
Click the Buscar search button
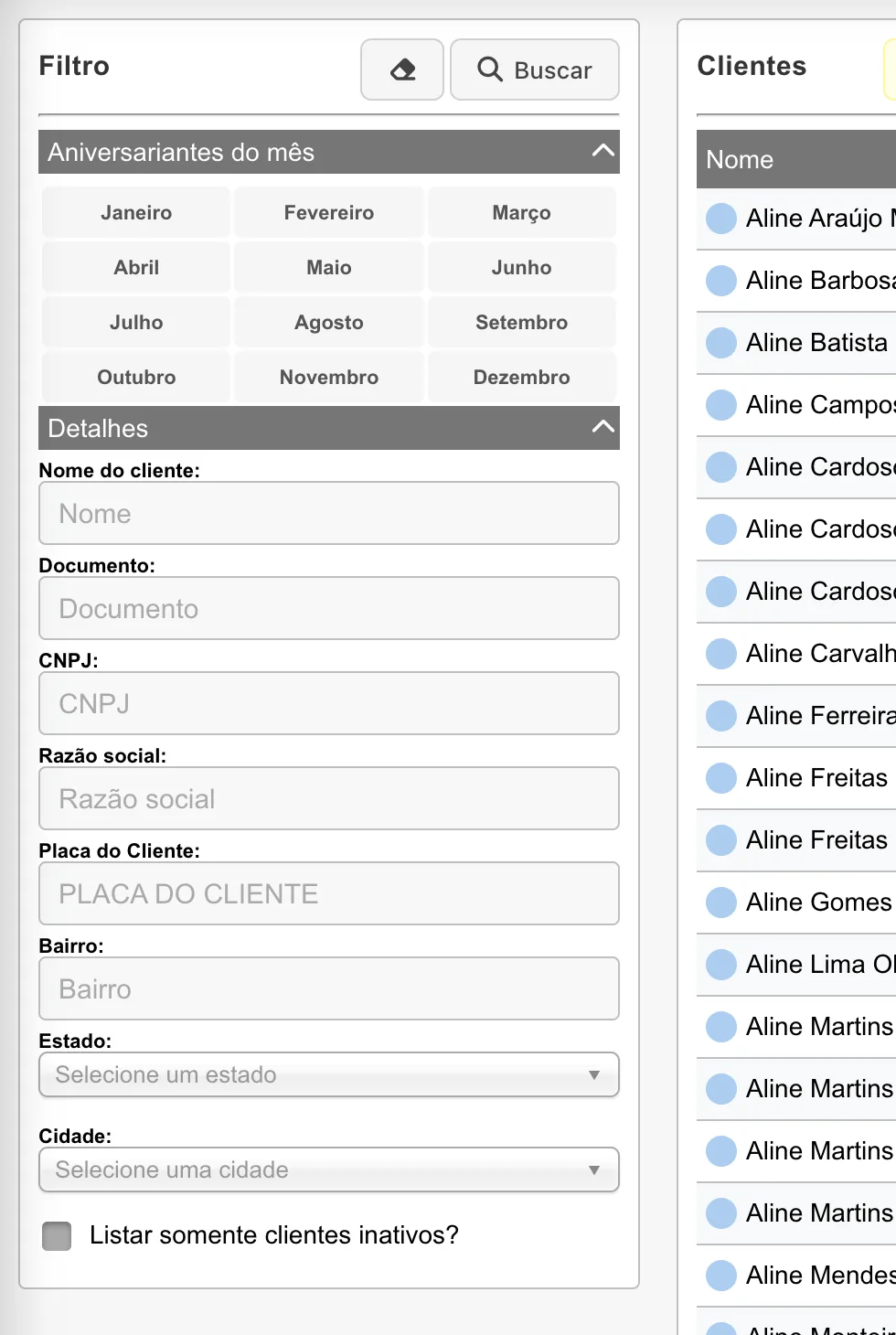[x=535, y=69]
